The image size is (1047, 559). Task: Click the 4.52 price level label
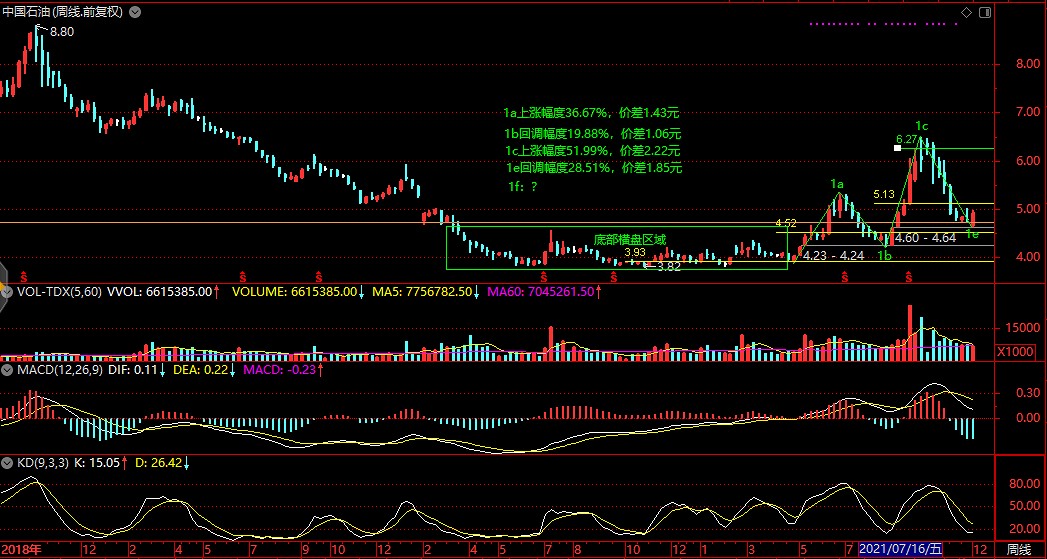tap(786, 223)
